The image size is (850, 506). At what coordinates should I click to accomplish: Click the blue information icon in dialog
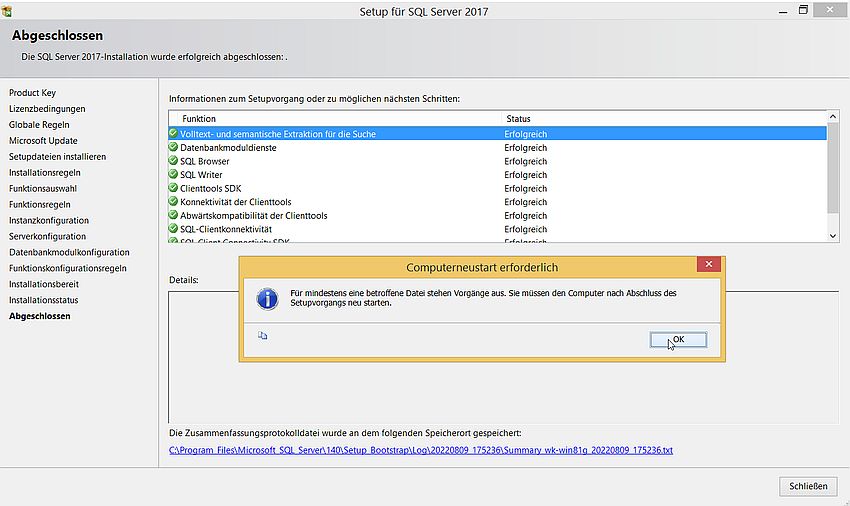pos(267,299)
